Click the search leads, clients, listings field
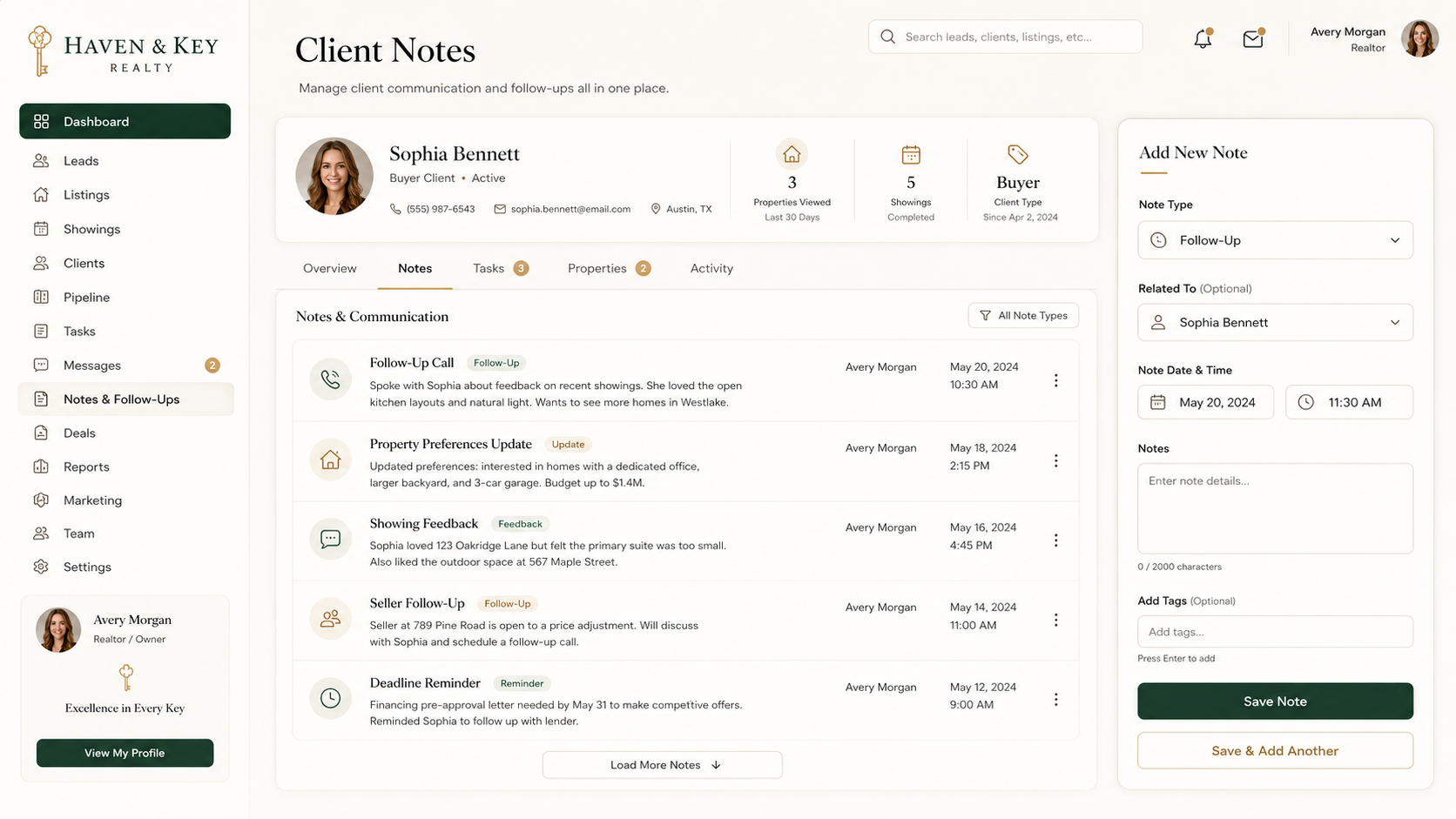Image resolution: width=1456 pixels, height=819 pixels. (1005, 37)
